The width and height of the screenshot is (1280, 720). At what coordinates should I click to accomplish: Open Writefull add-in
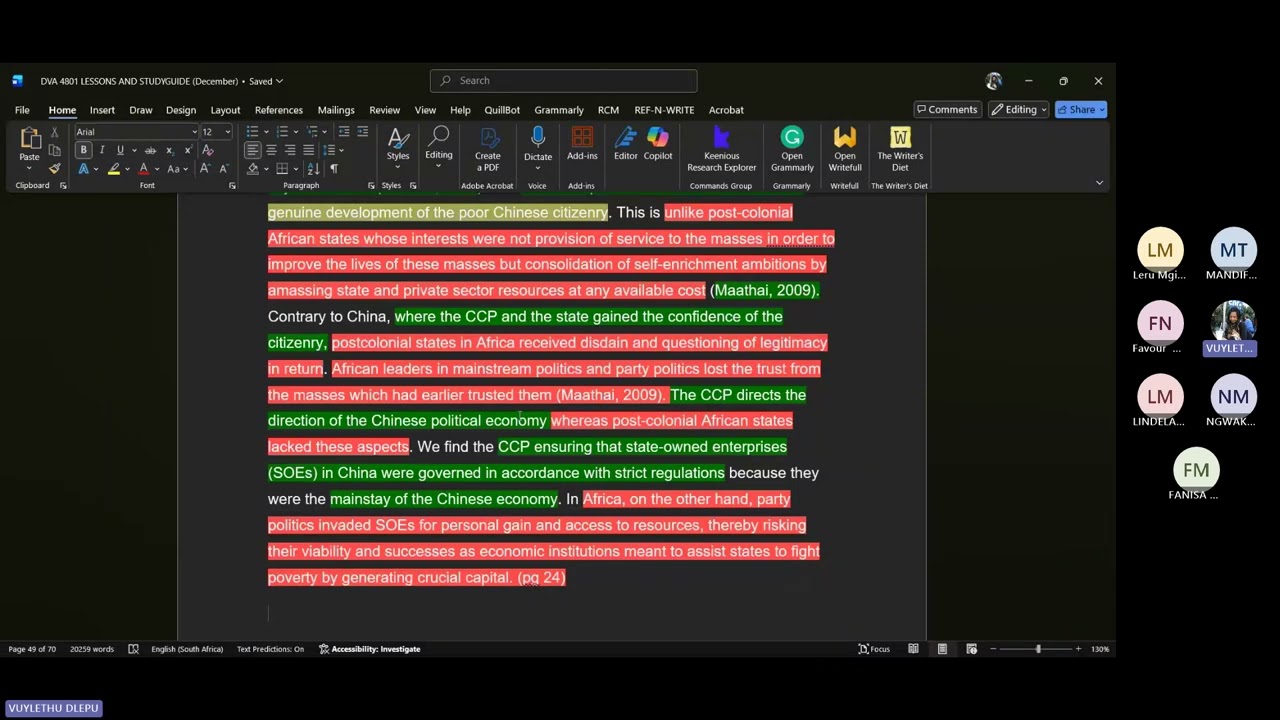coord(845,150)
